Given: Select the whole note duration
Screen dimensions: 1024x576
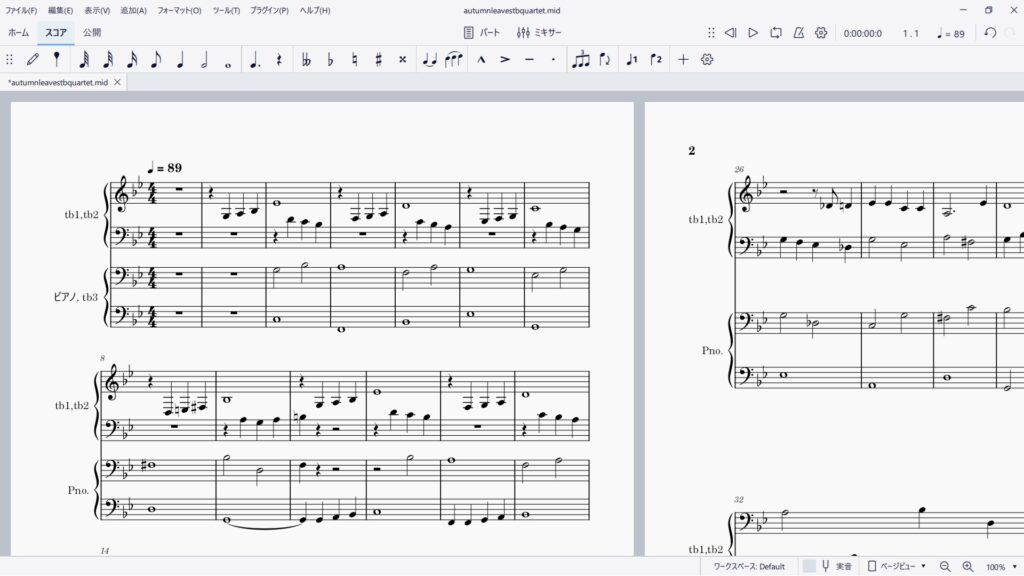Looking at the screenshot, I should [x=229, y=60].
